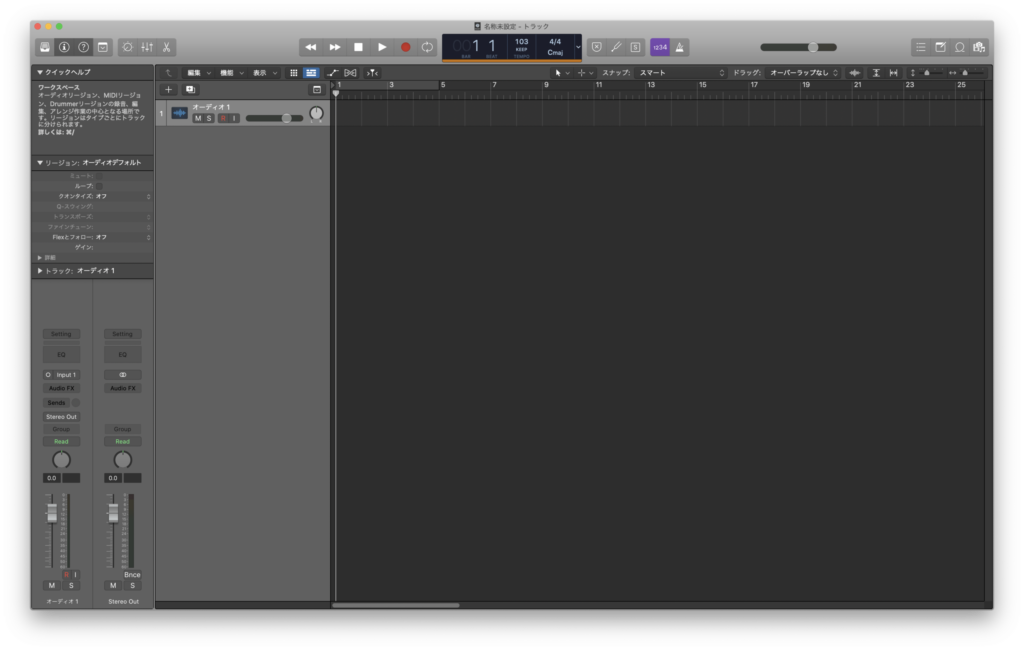Image resolution: width=1024 pixels, height=650 pixels.
Task: Duplicate the track with the duplicate icon
Action: click(190, 89)
